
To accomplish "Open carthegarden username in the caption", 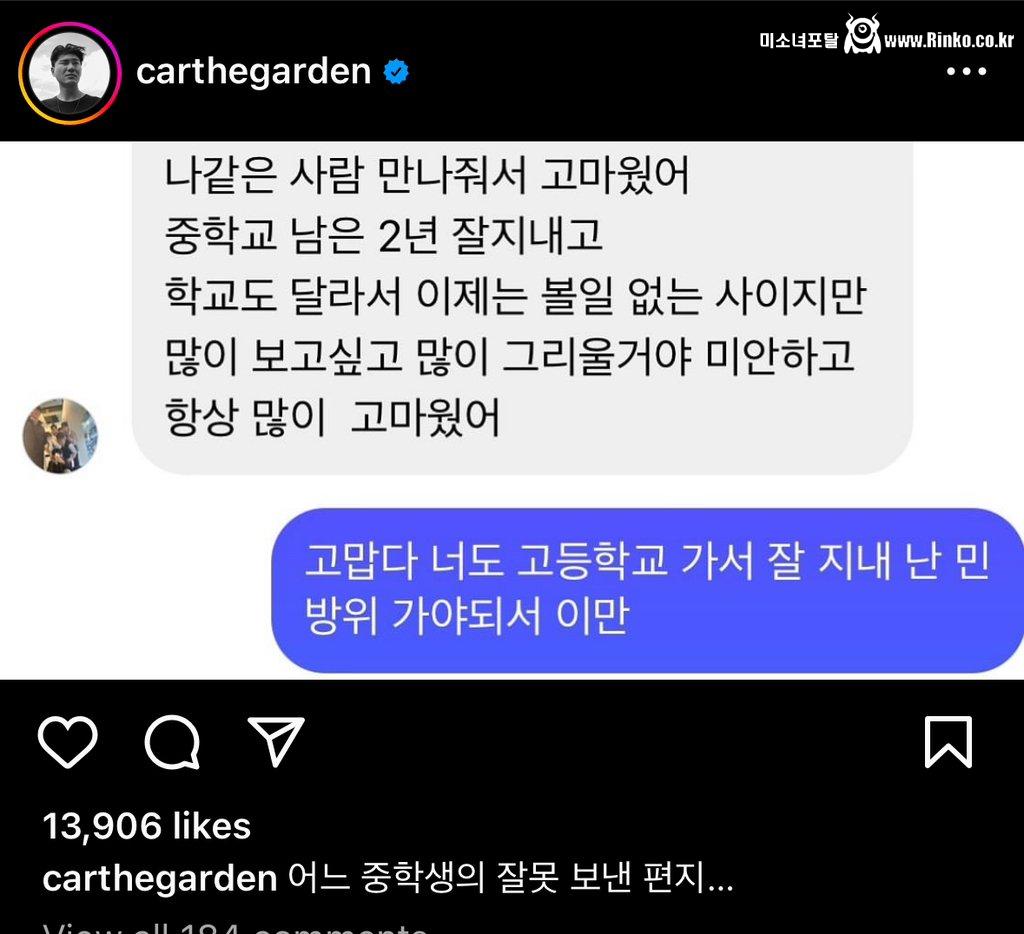I will pos(160,878).
